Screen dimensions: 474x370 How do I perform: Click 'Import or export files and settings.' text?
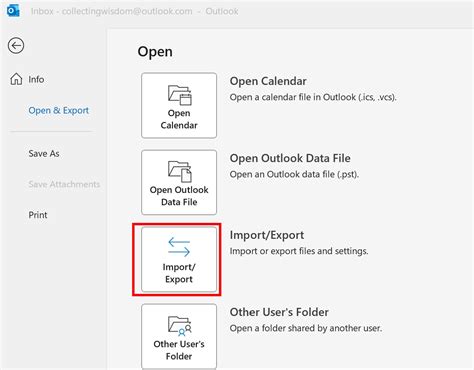tap(299, 251)
